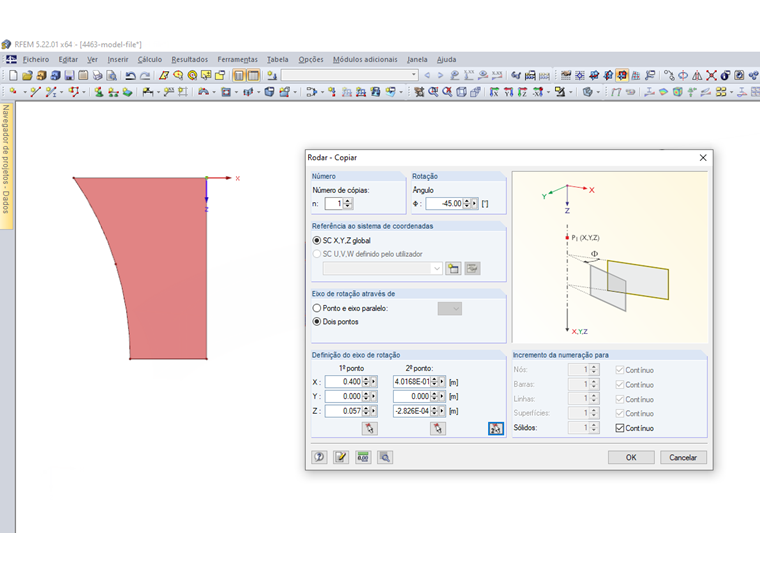The height and width of the screenshot is (570, 760).
Task: Select the new line tool icon
Action: tap(35, 91)
